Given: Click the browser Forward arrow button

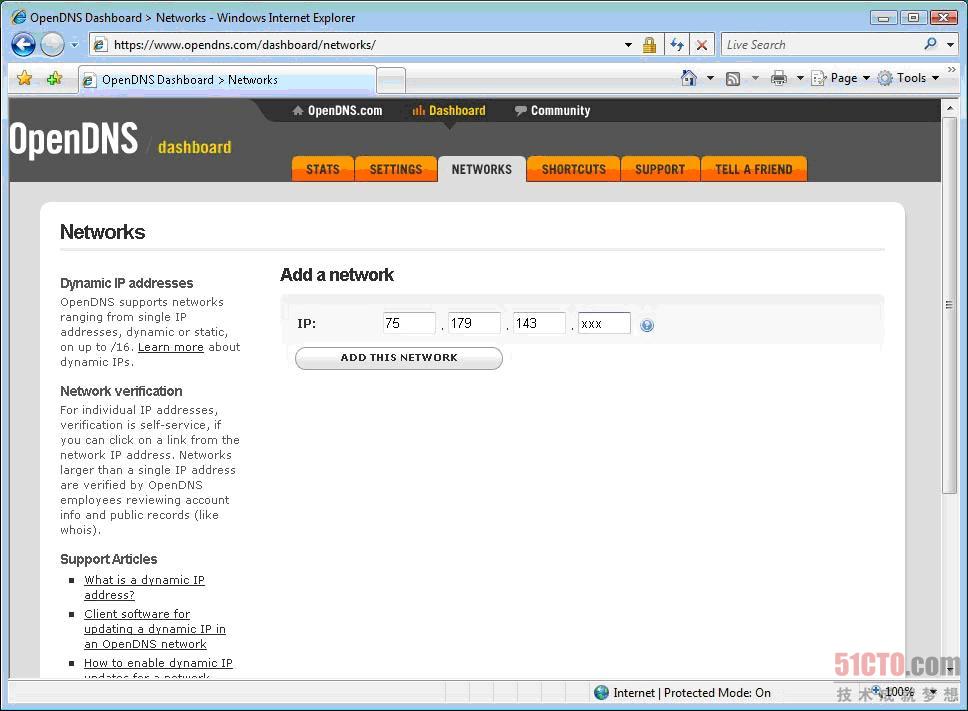Looking at the screenshot, I should (52, 44).
